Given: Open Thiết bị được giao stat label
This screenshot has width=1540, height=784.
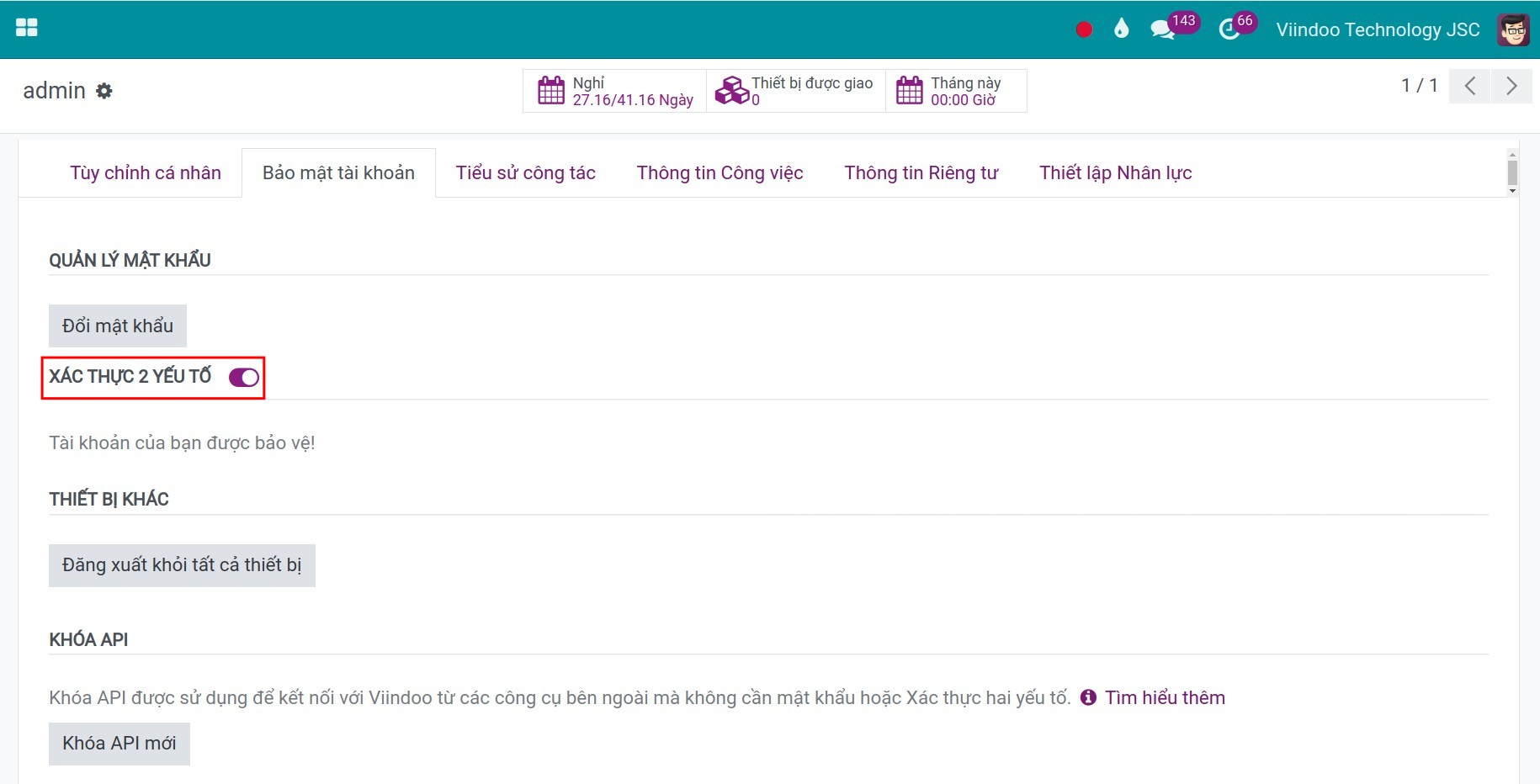Looking at the screenshot, I should [x=812, y=82].
